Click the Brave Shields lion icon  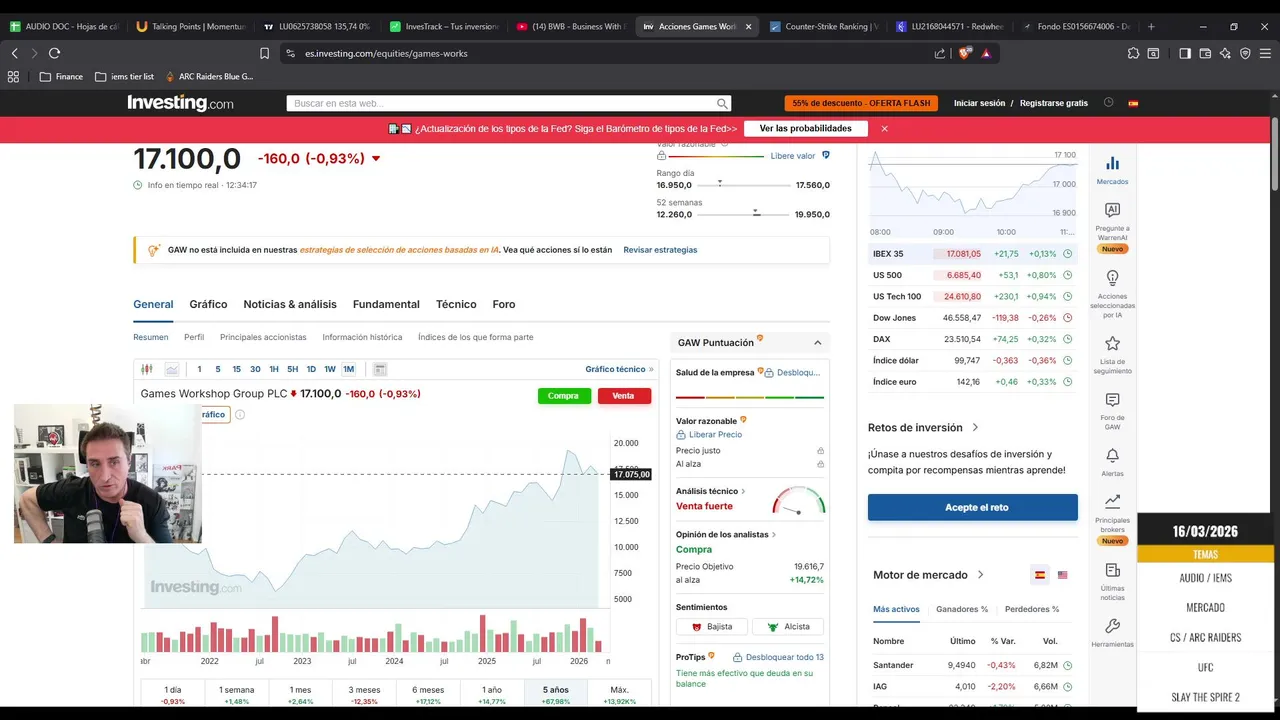coord(964,53)
